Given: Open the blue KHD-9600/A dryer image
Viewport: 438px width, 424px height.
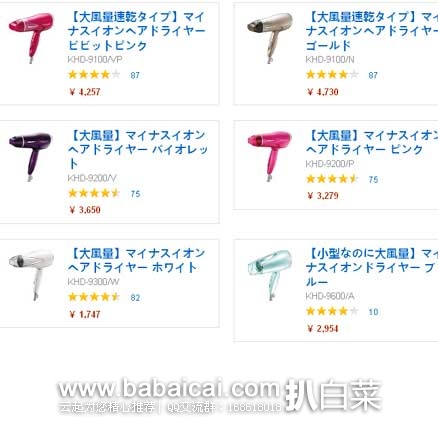Looking at the screenshot, I should pyautogui.click(x=270, y=276).
